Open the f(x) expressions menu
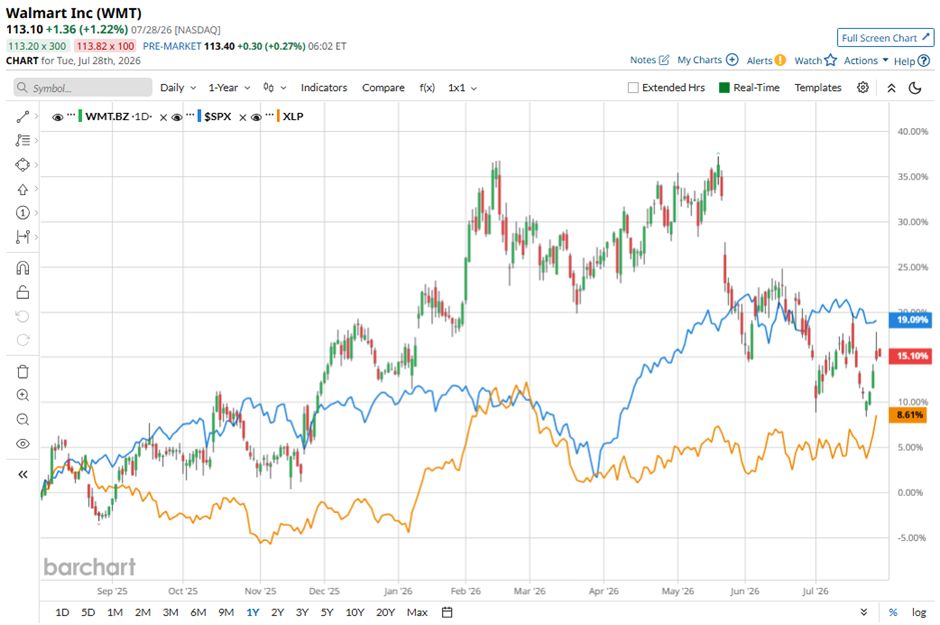This screenshot has height=625, width=940. (427, 87)
